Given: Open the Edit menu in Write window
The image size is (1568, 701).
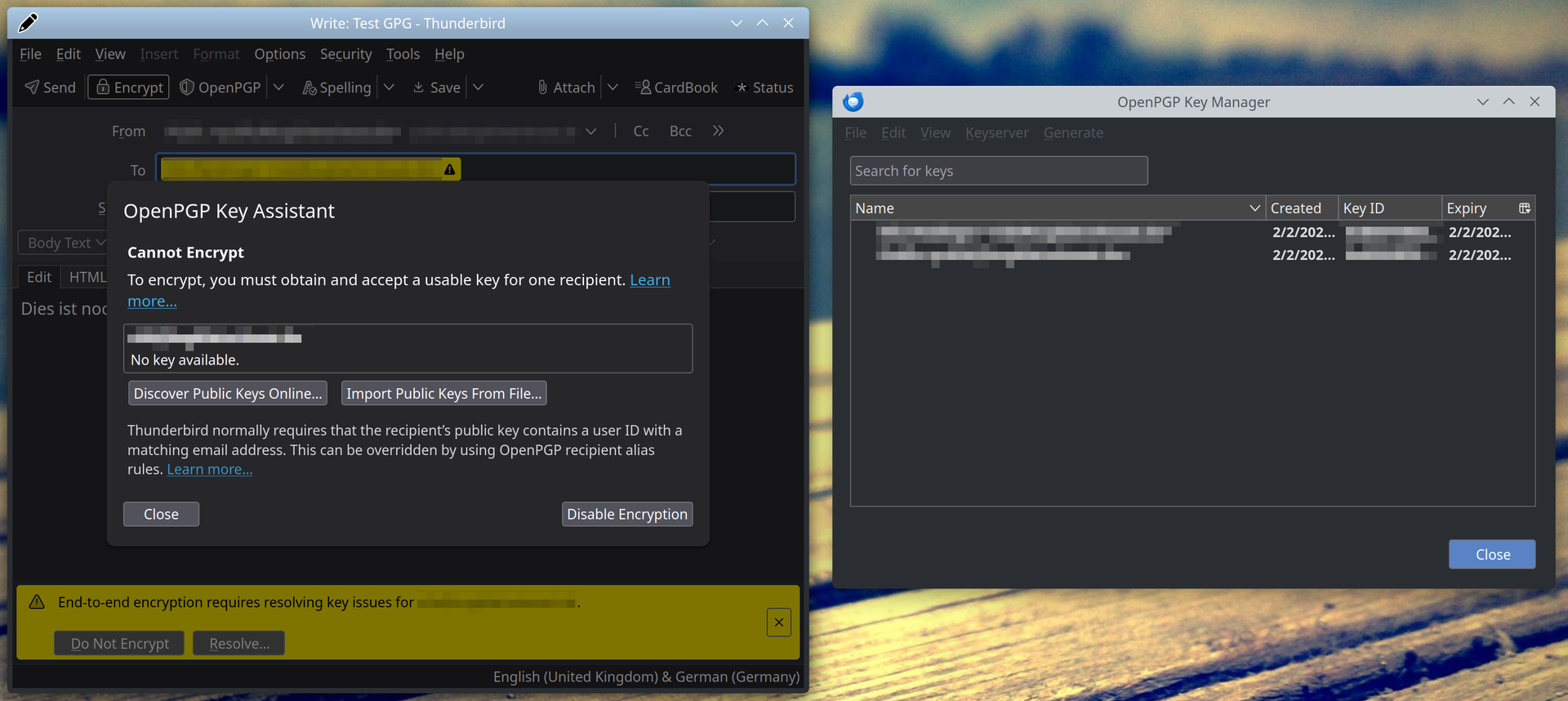Looking at the screenshot, I should click(x=69, y=54).
